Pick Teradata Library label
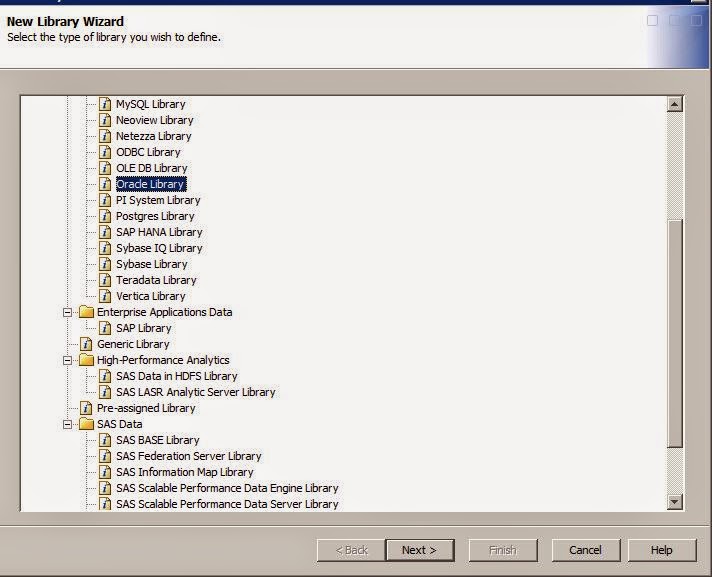The width and height of the screenshot is (712, 577). point(156,280)
